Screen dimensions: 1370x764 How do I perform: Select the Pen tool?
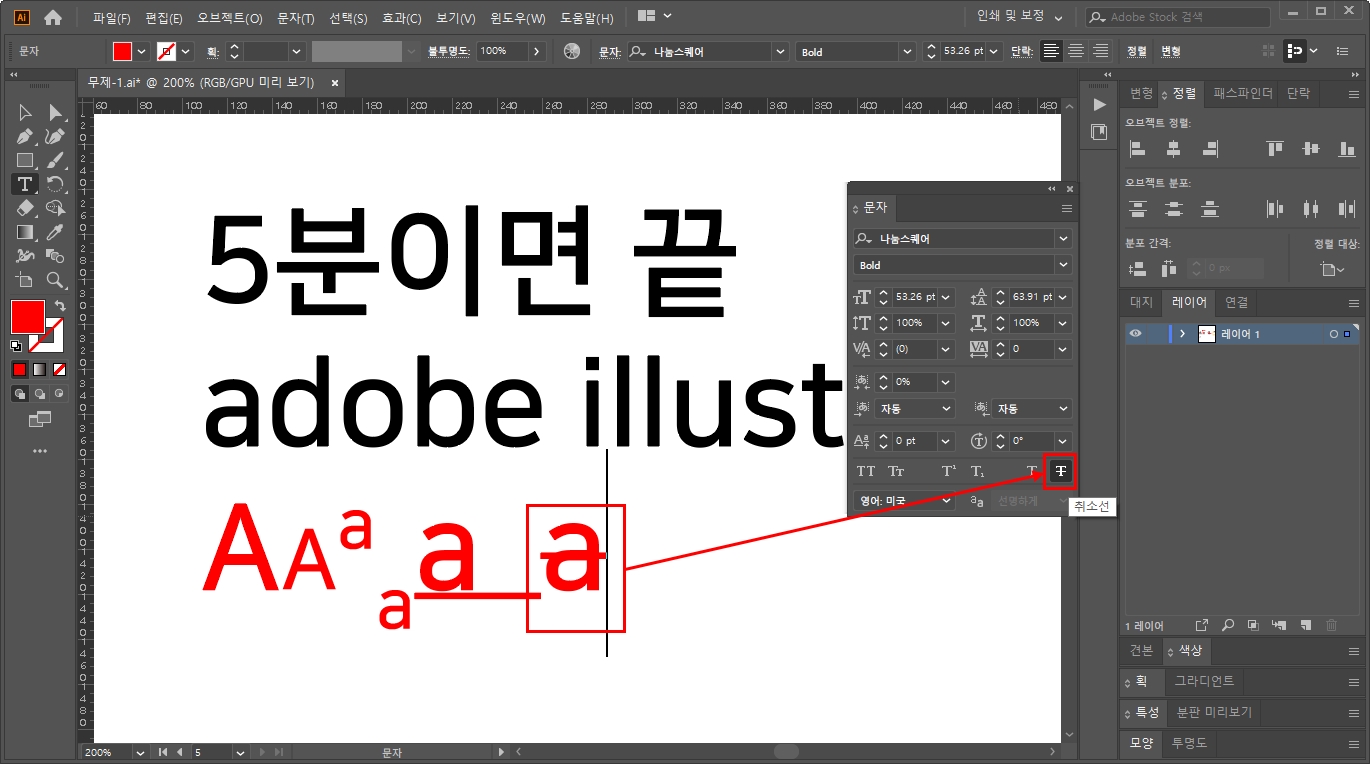pyautogui.click(x=25, y=136)
